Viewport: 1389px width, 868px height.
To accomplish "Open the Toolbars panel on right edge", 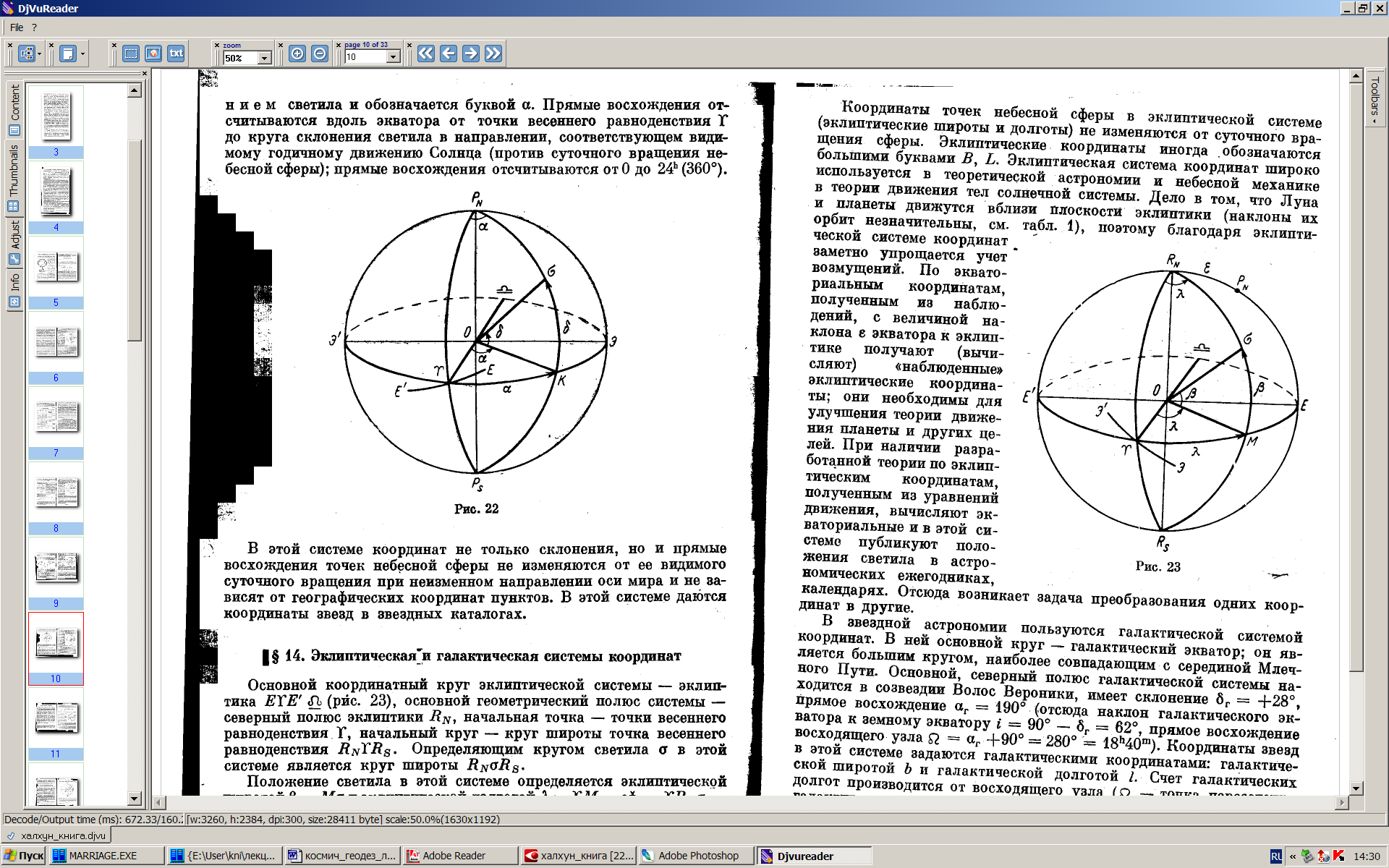I will (1375, 98).
